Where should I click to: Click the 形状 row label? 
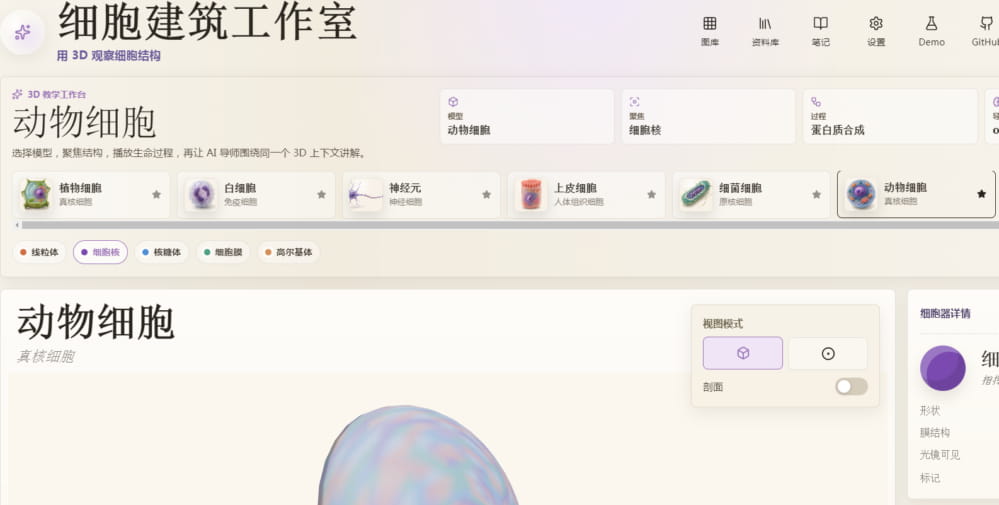click(930, 410)
